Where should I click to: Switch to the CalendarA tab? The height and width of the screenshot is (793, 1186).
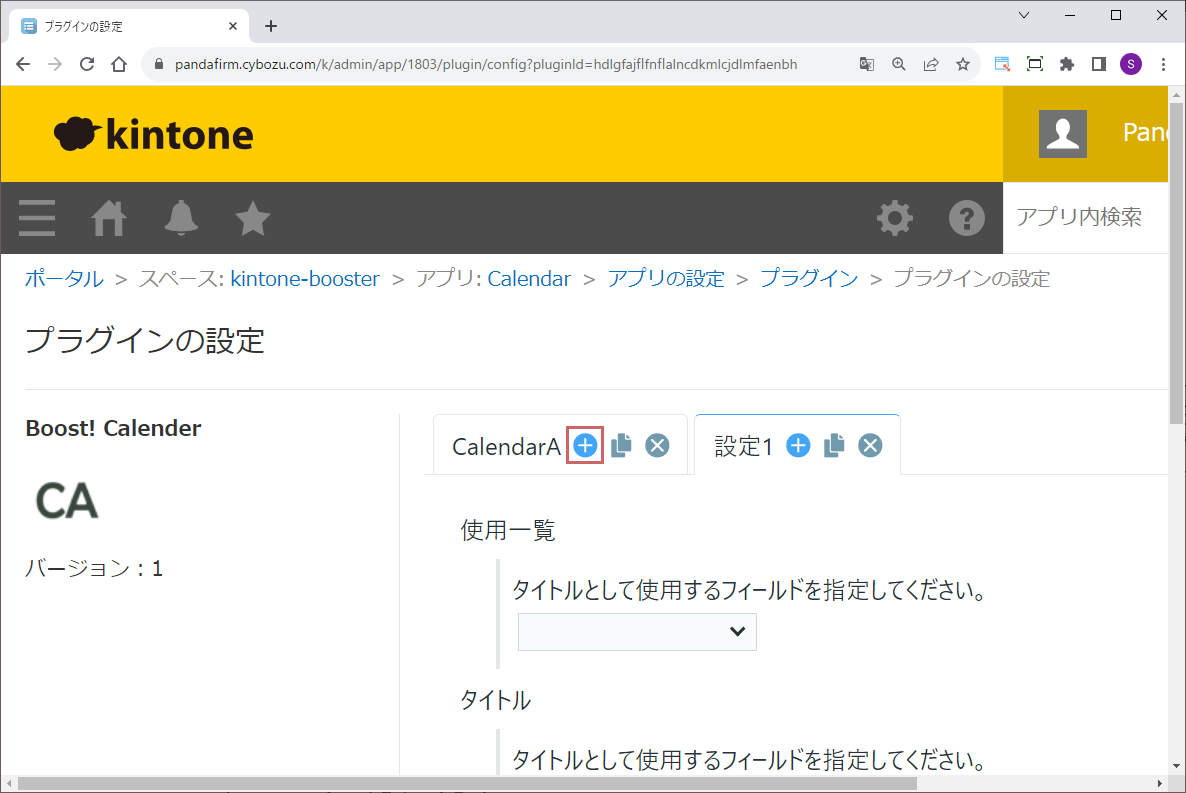(x=506, y=447)
